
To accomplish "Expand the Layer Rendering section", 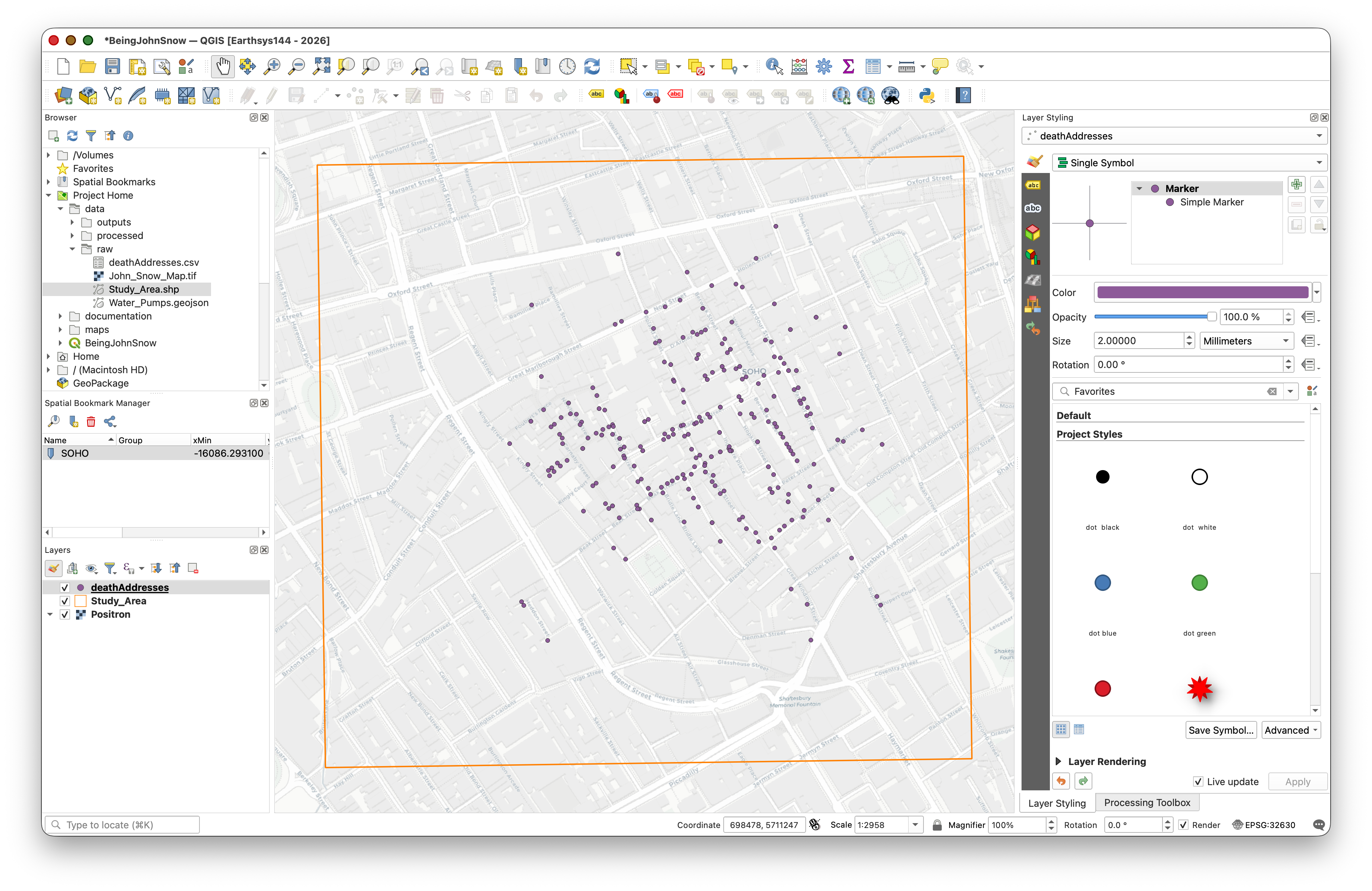I will 1058,761.
